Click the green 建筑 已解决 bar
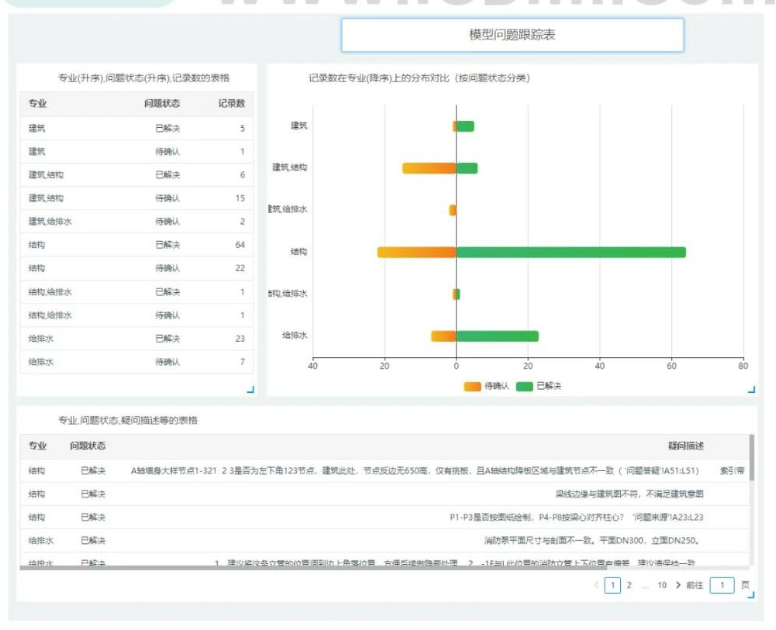776x630 pixels. 465,126
